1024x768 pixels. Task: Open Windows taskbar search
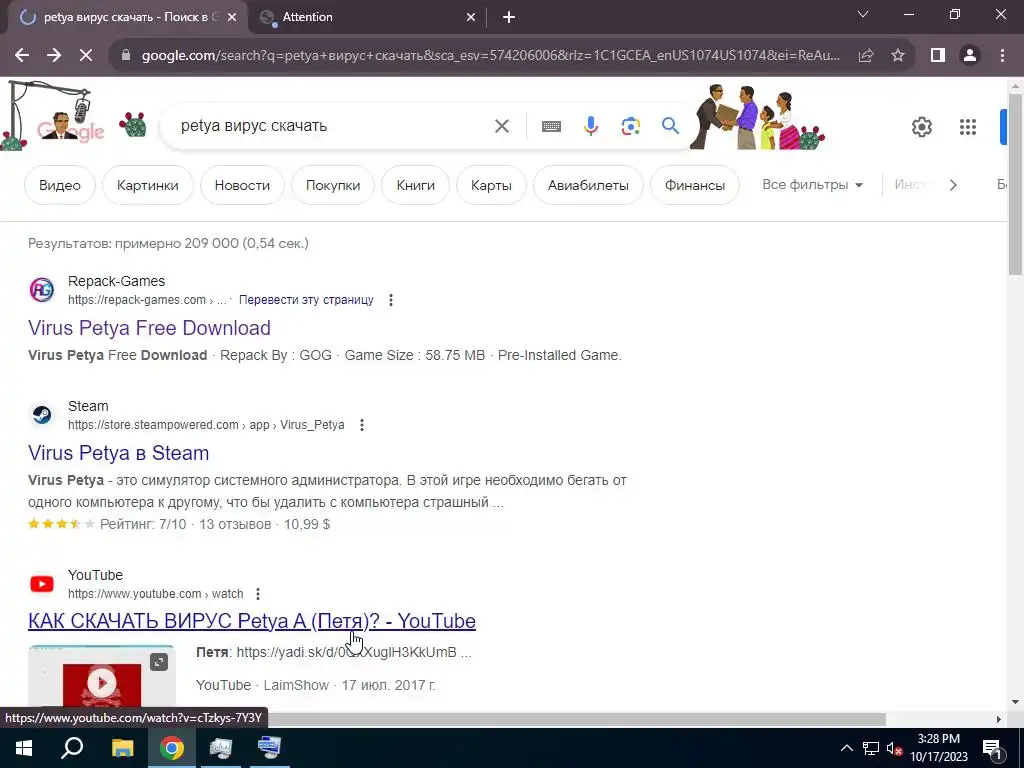click(x=72, y=748)
